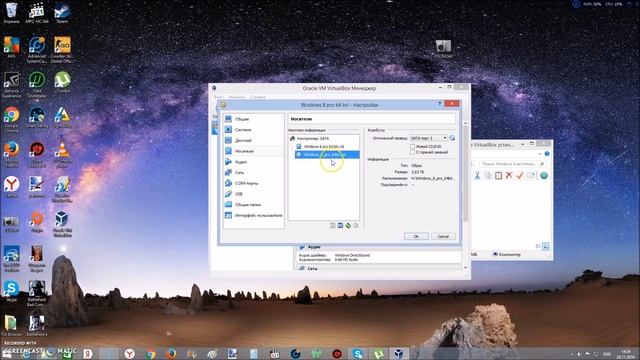Click the scroll-down arrow in VirtualBox Manager details

[466, 268]
